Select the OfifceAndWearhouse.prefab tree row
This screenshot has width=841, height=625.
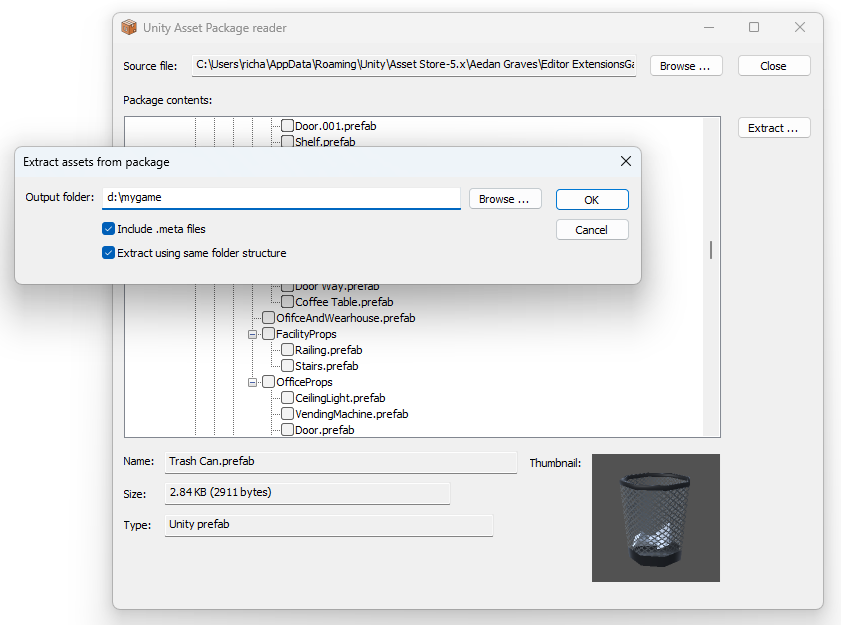(x=345, y=318)
